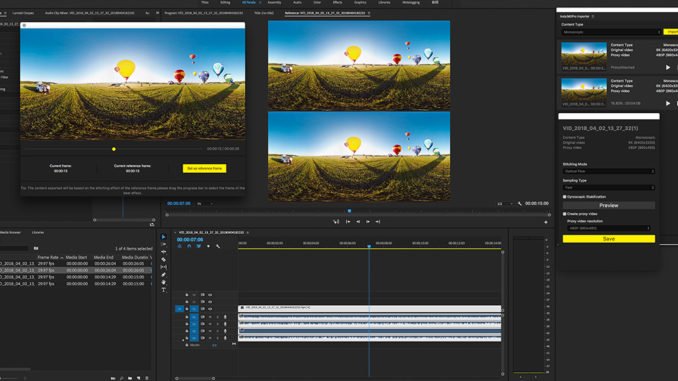This screenshot has height=381, width=678.
Task: Open playback resolution dropdown in program monitor
Action: pos(504,204)
